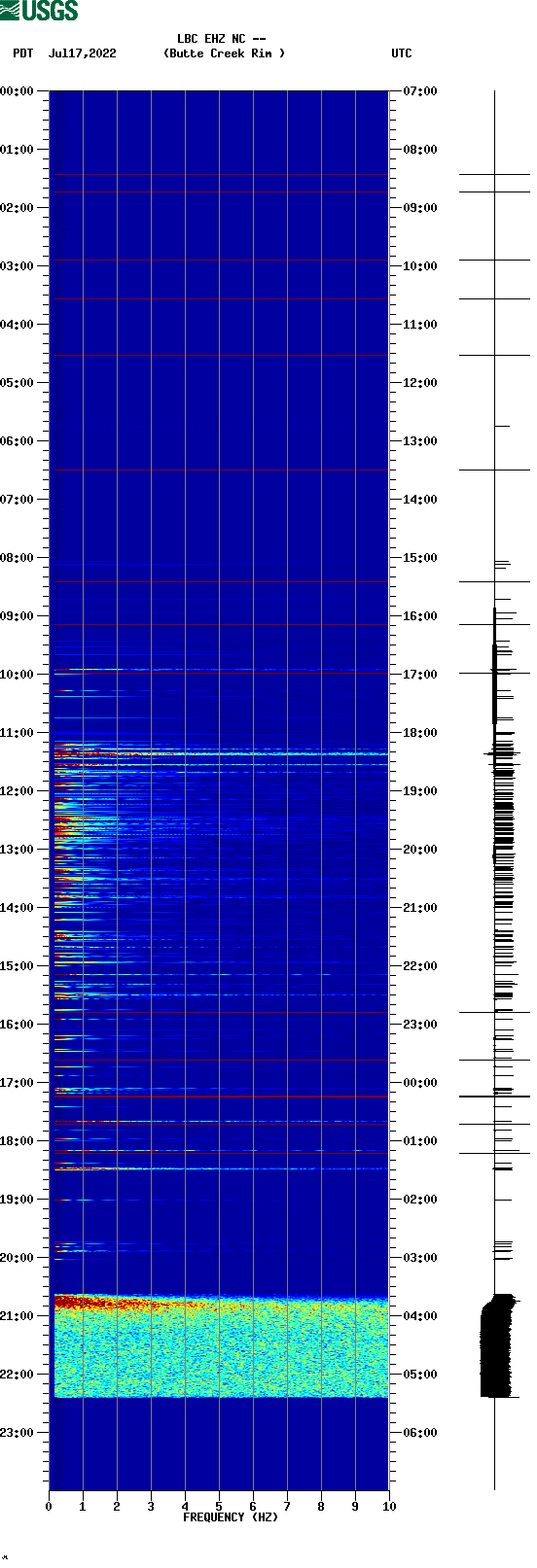This screenshot has width=537, height=1568.
Task: Click the PDT '06:00' time label
Action: (17, 441)
